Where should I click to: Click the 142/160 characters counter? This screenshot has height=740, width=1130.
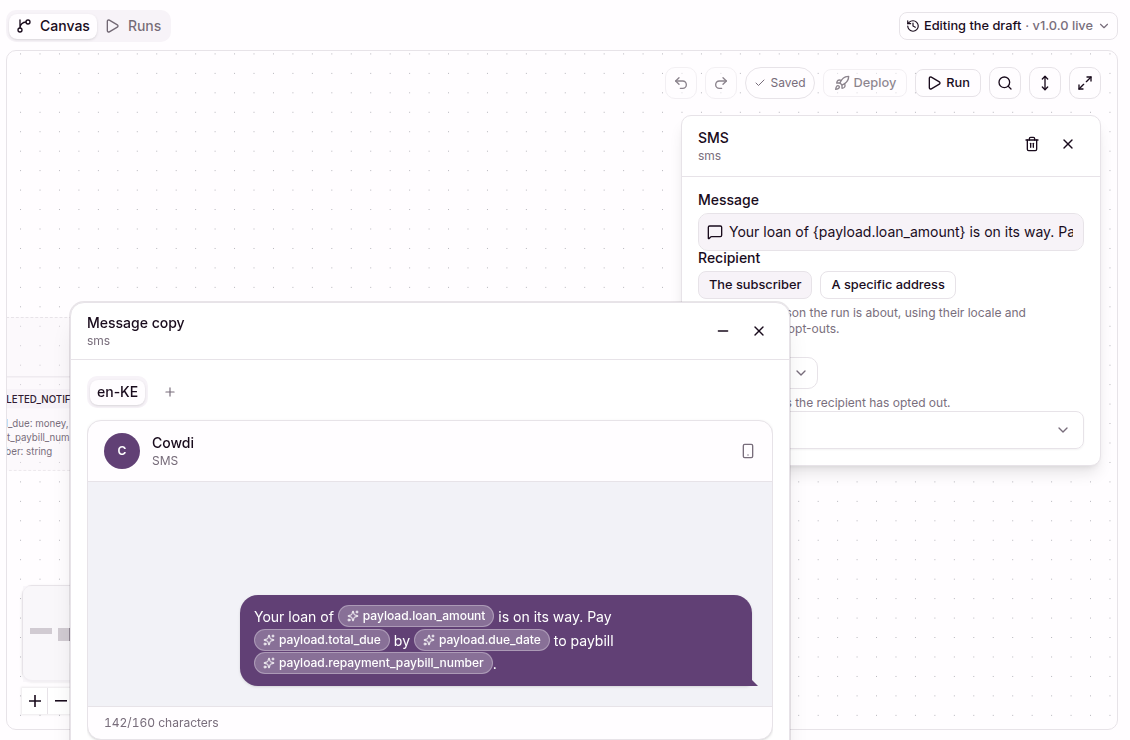pos(161,723)
